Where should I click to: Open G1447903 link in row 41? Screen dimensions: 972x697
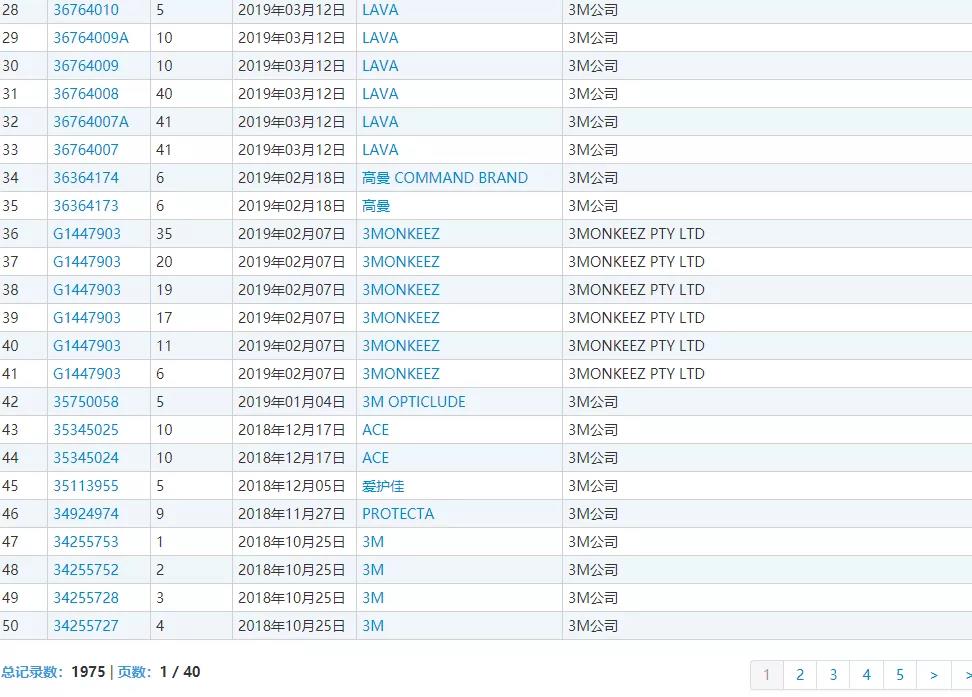[x=87, y=374]
